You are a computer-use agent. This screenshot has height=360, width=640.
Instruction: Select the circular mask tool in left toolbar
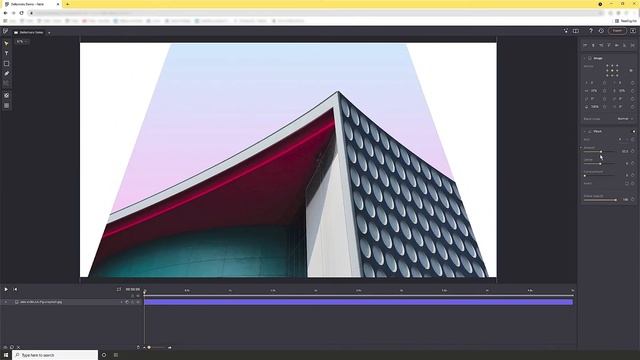(x=6, y=96)
